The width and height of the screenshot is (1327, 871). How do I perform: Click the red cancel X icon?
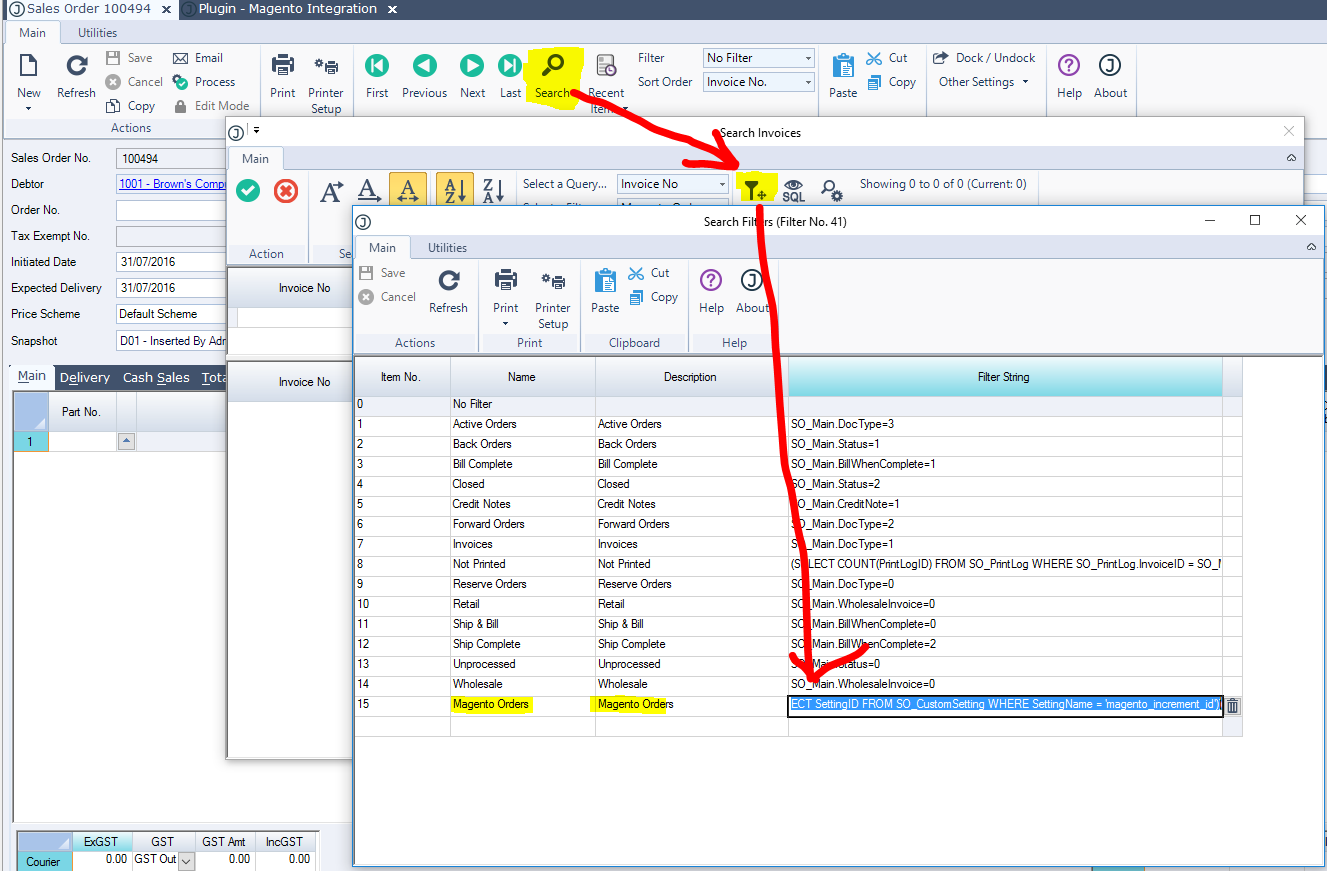tap(286, 190)
